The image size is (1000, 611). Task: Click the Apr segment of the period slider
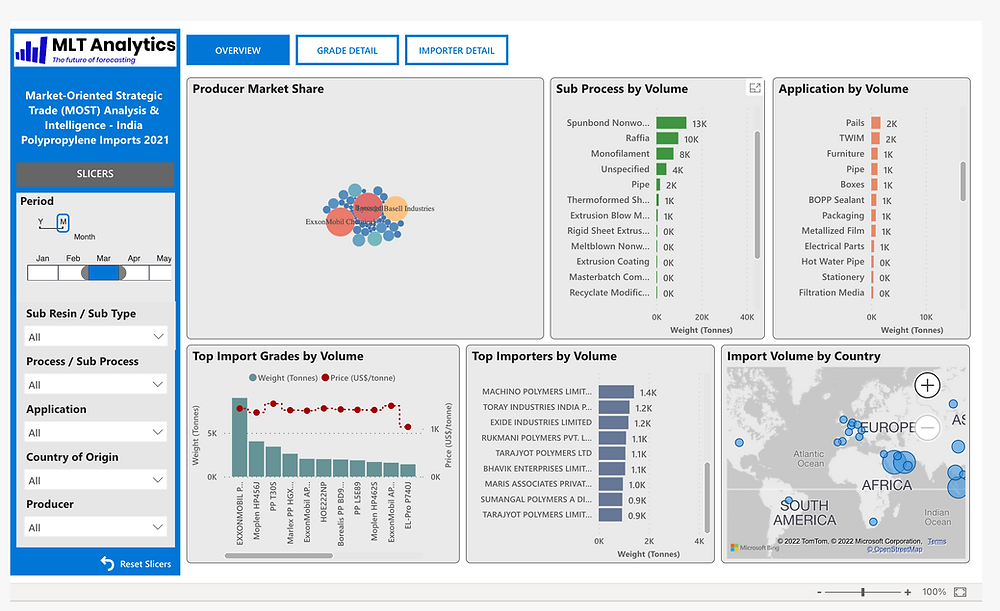coord(136,273)
